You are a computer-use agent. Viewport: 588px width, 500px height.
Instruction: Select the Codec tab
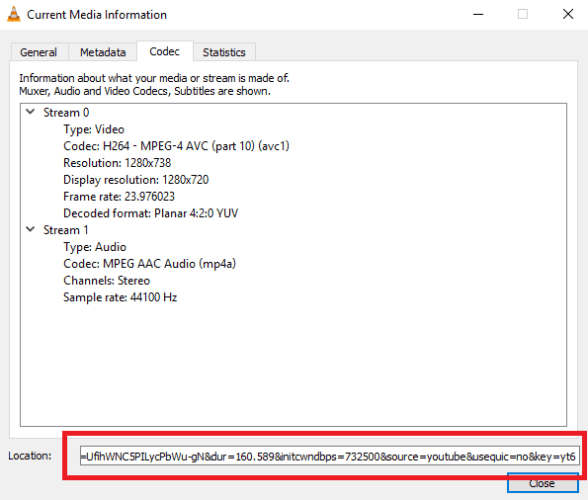coord(165,51)
